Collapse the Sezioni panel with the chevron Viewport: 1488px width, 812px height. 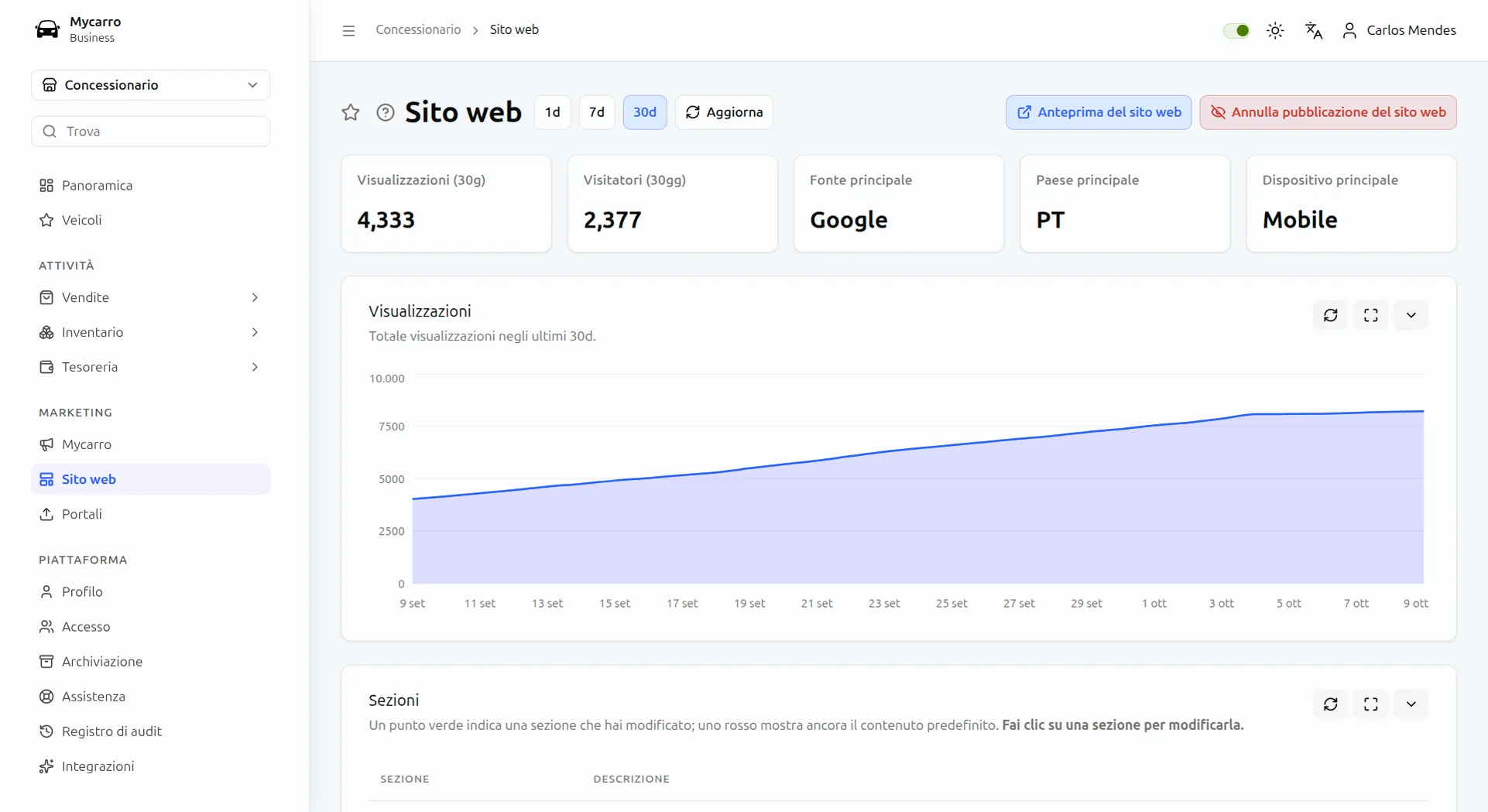click(x=1411, y=704)
